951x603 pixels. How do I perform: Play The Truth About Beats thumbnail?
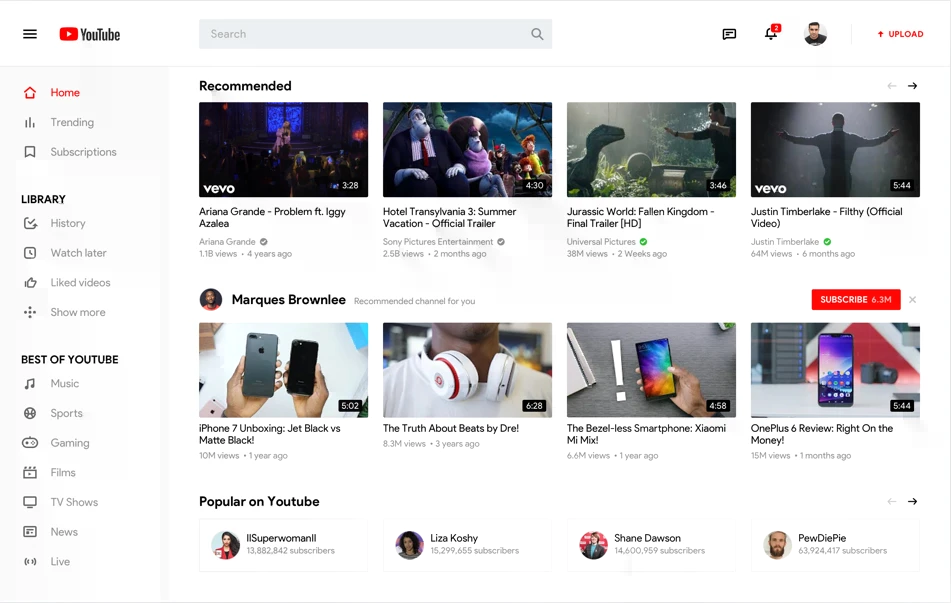click(x=467, y=370)
